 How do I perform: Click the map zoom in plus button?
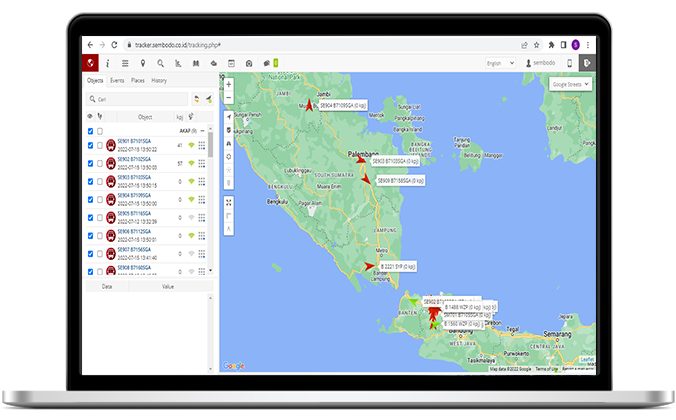(229, 85)
